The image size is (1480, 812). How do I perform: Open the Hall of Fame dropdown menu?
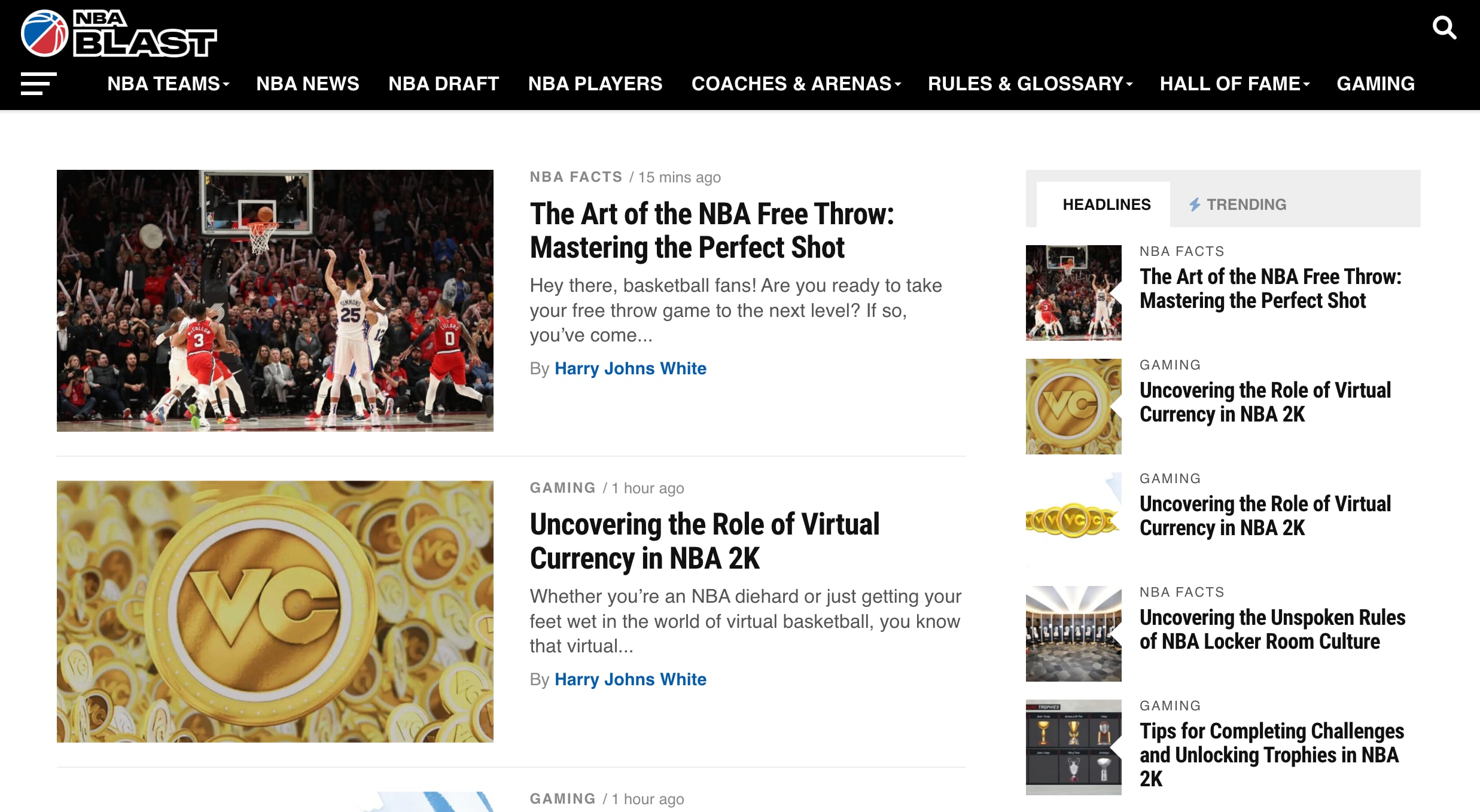coord(1234,84)
